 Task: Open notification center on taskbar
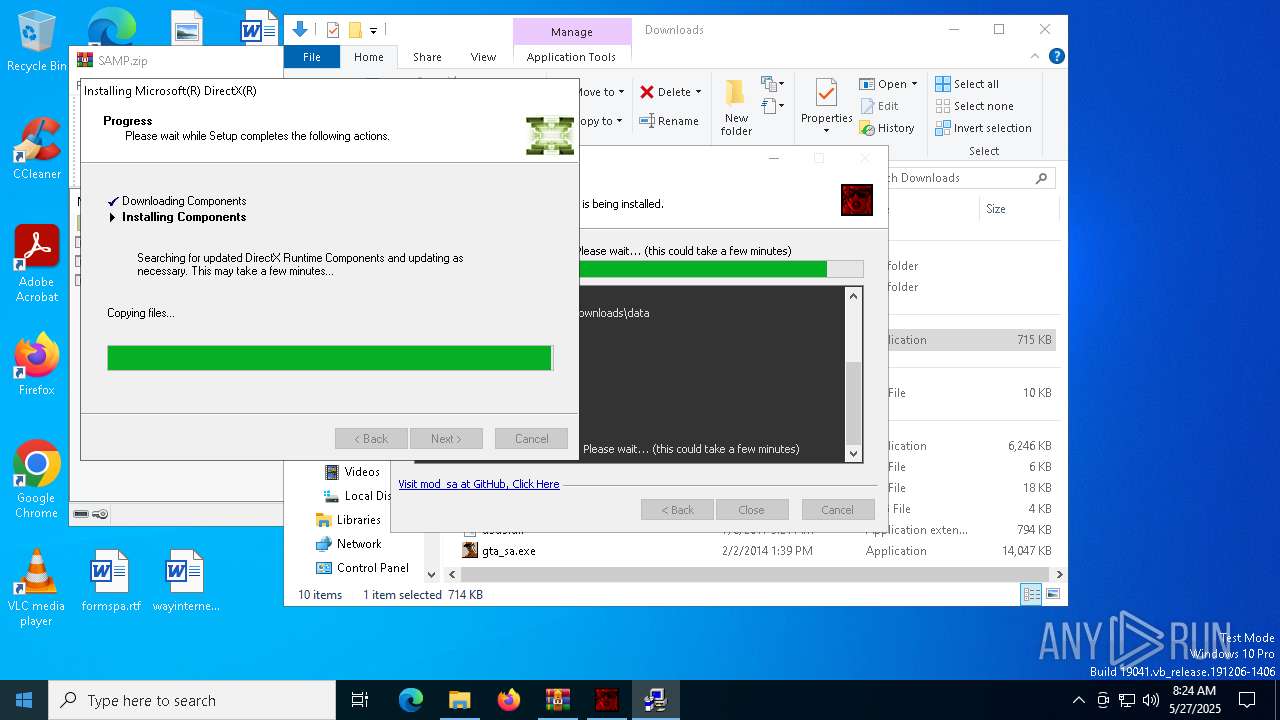[x=1247, y=700]
